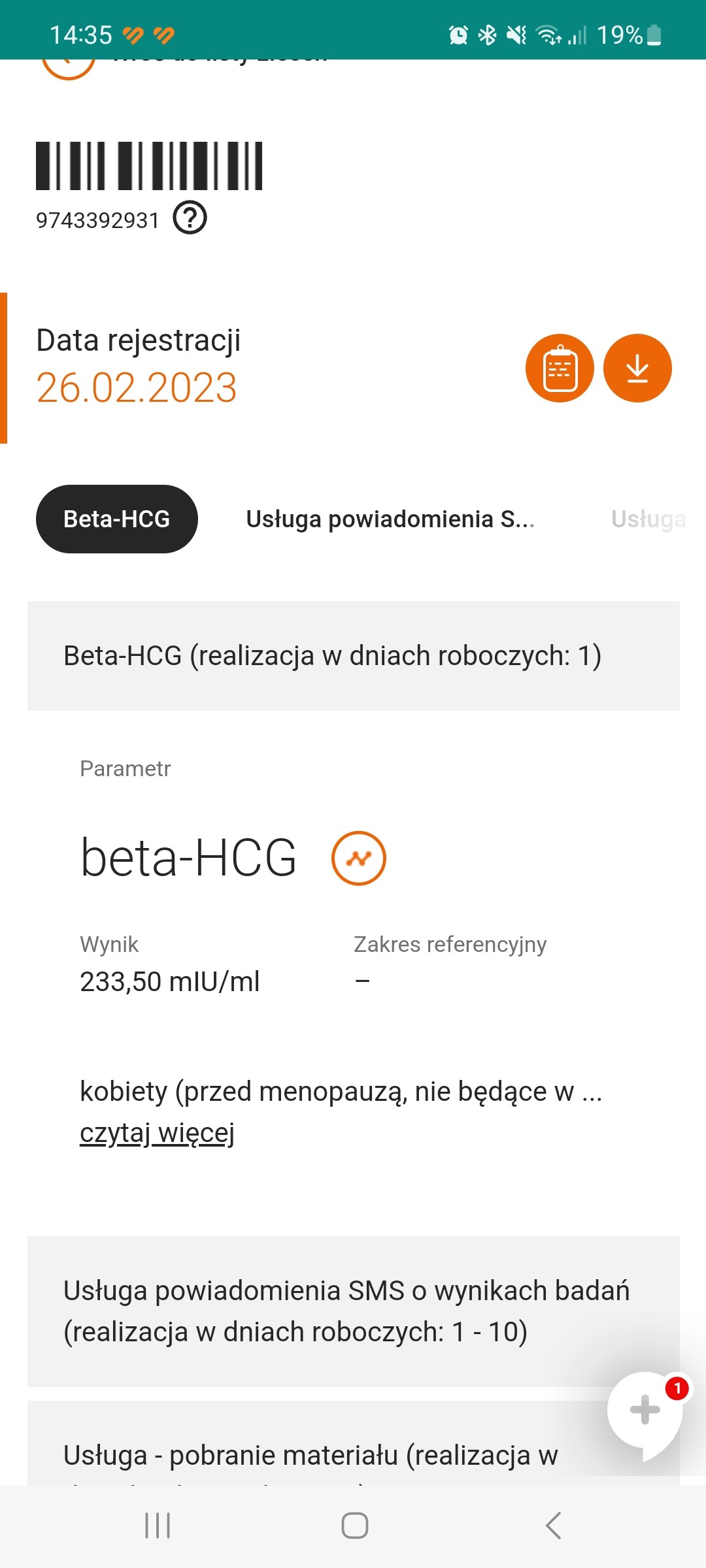Show the beta-HCG trend chart icon
This screenshot has width=706, height=1568.
coord(359,858)
